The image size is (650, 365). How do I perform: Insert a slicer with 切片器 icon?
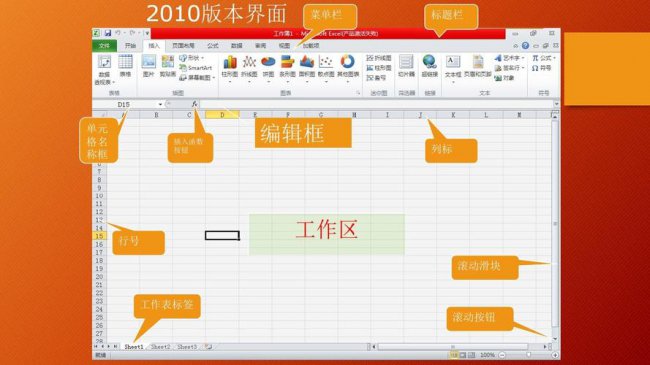coord(406,66)
